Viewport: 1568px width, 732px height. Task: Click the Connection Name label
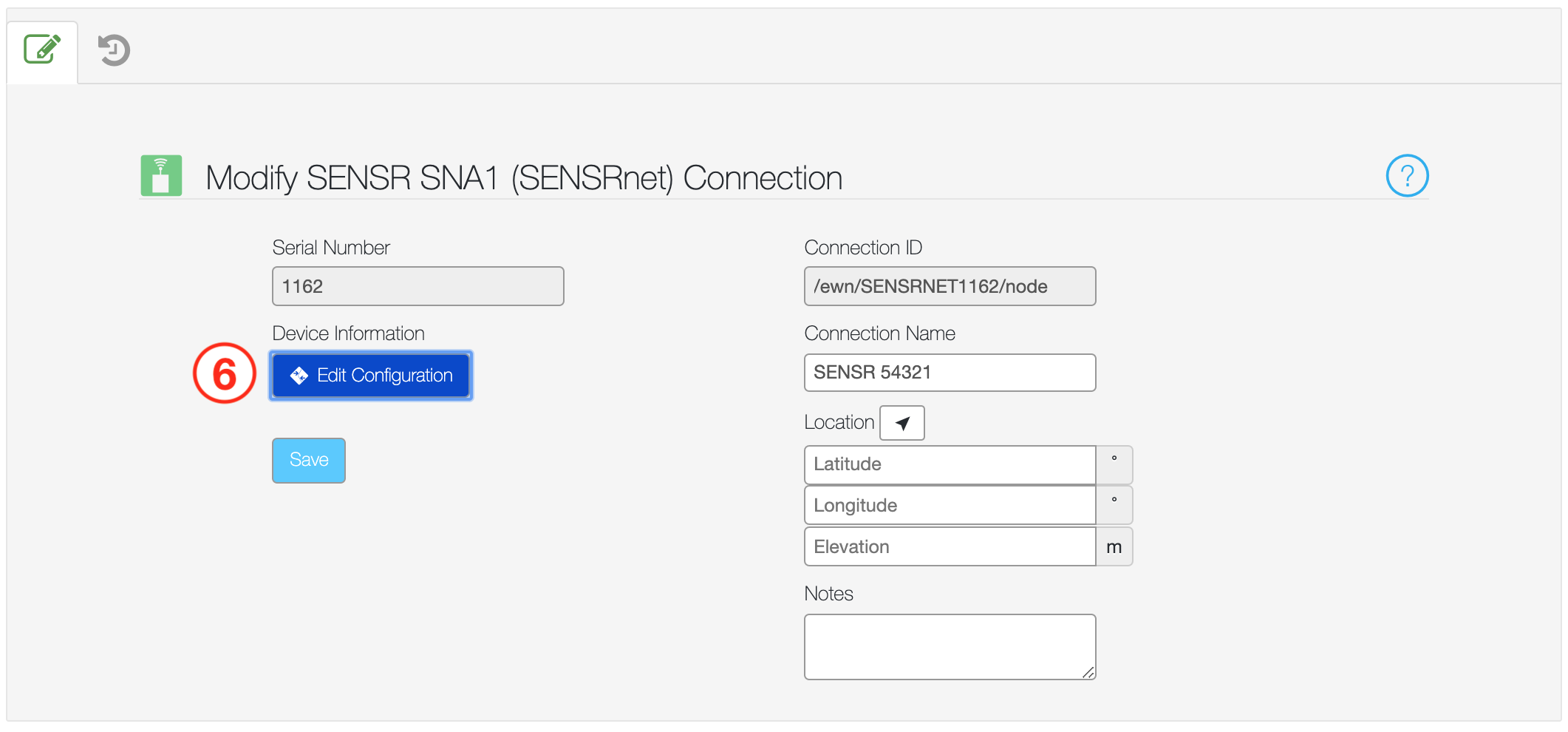click(879, 333)
